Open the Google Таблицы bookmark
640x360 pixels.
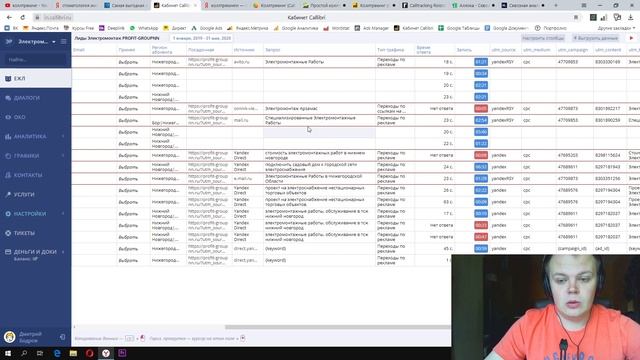(x=459, y=28)
